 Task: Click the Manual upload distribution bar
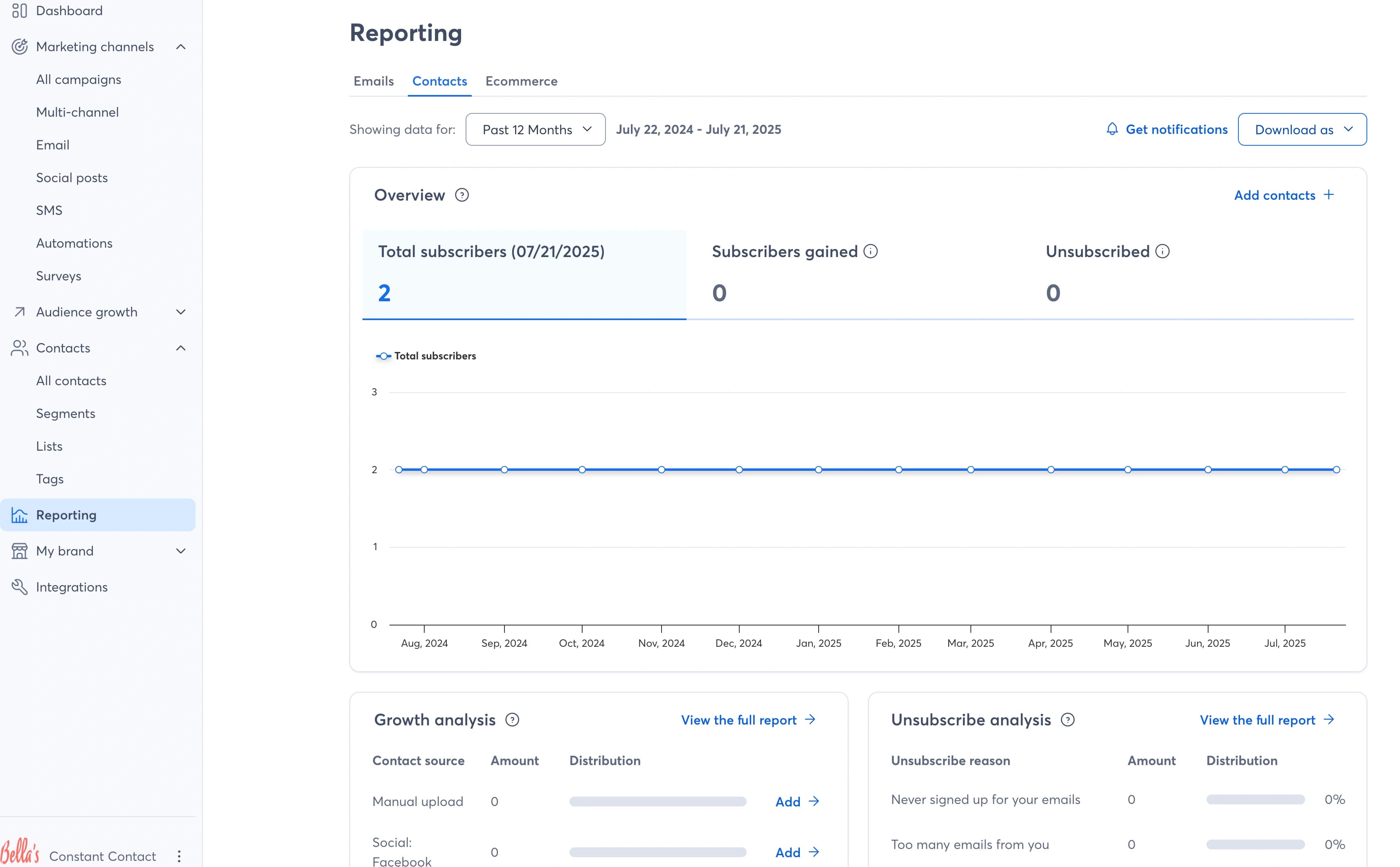click(x=657, y=802)
